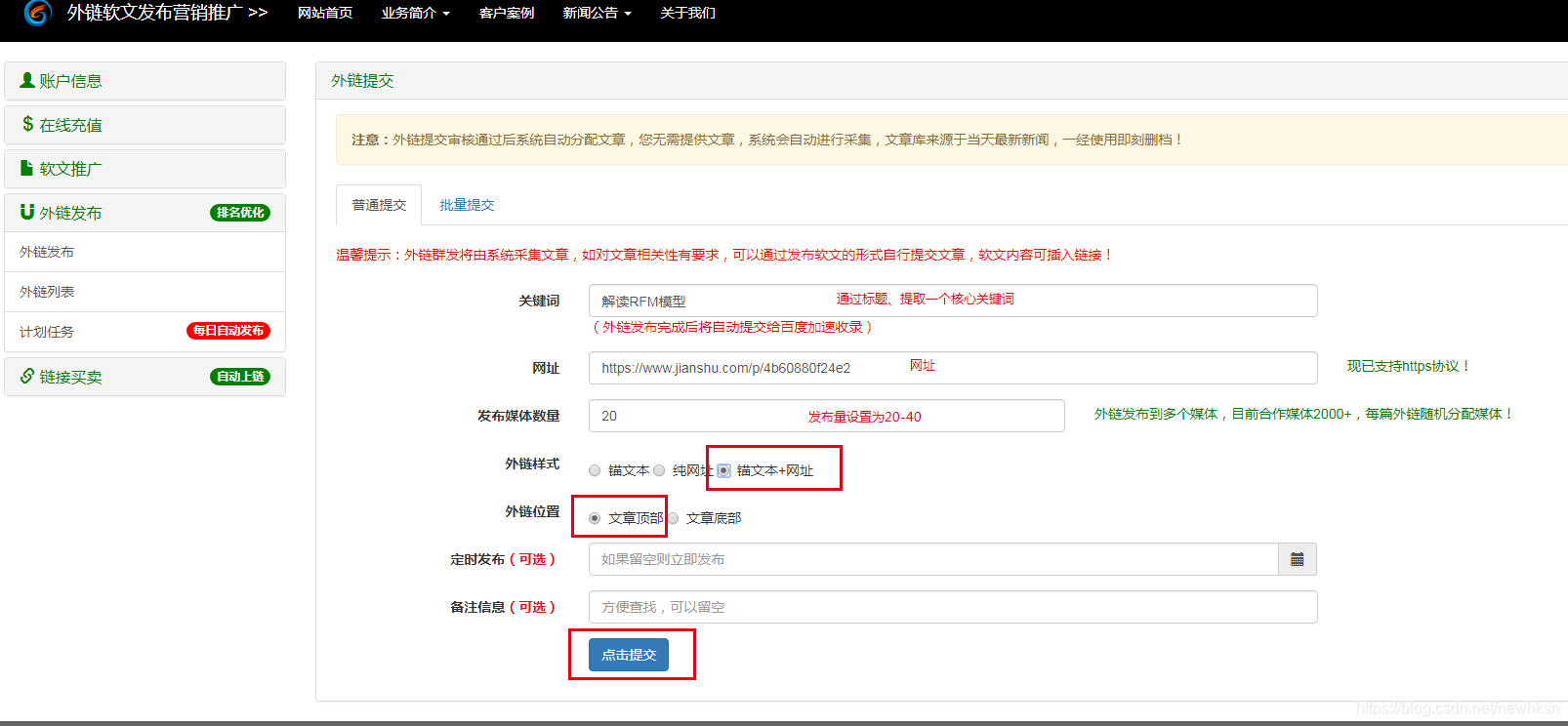
Task: Open 网站首页 in the top navigation
Action: pyautogui.click(x=325, y=13)
